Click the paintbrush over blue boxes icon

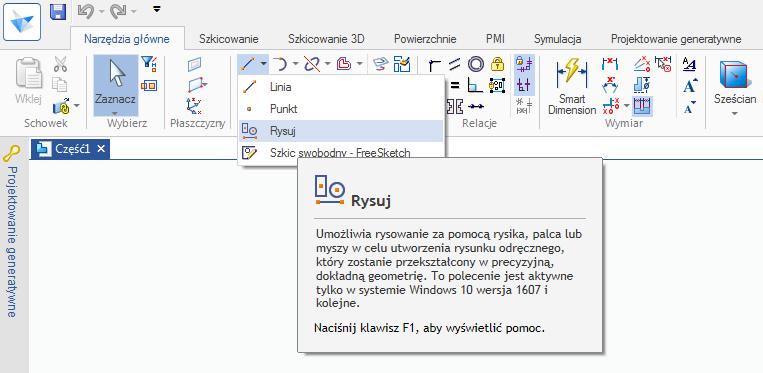click(x=402, y=64)
